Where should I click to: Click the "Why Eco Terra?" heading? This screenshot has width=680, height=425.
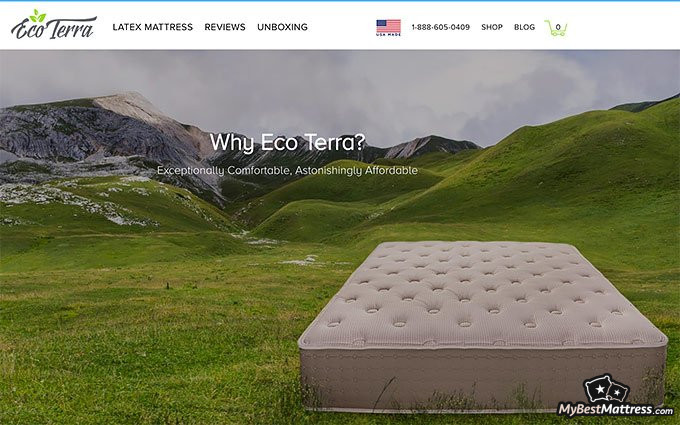click(288, 142)
